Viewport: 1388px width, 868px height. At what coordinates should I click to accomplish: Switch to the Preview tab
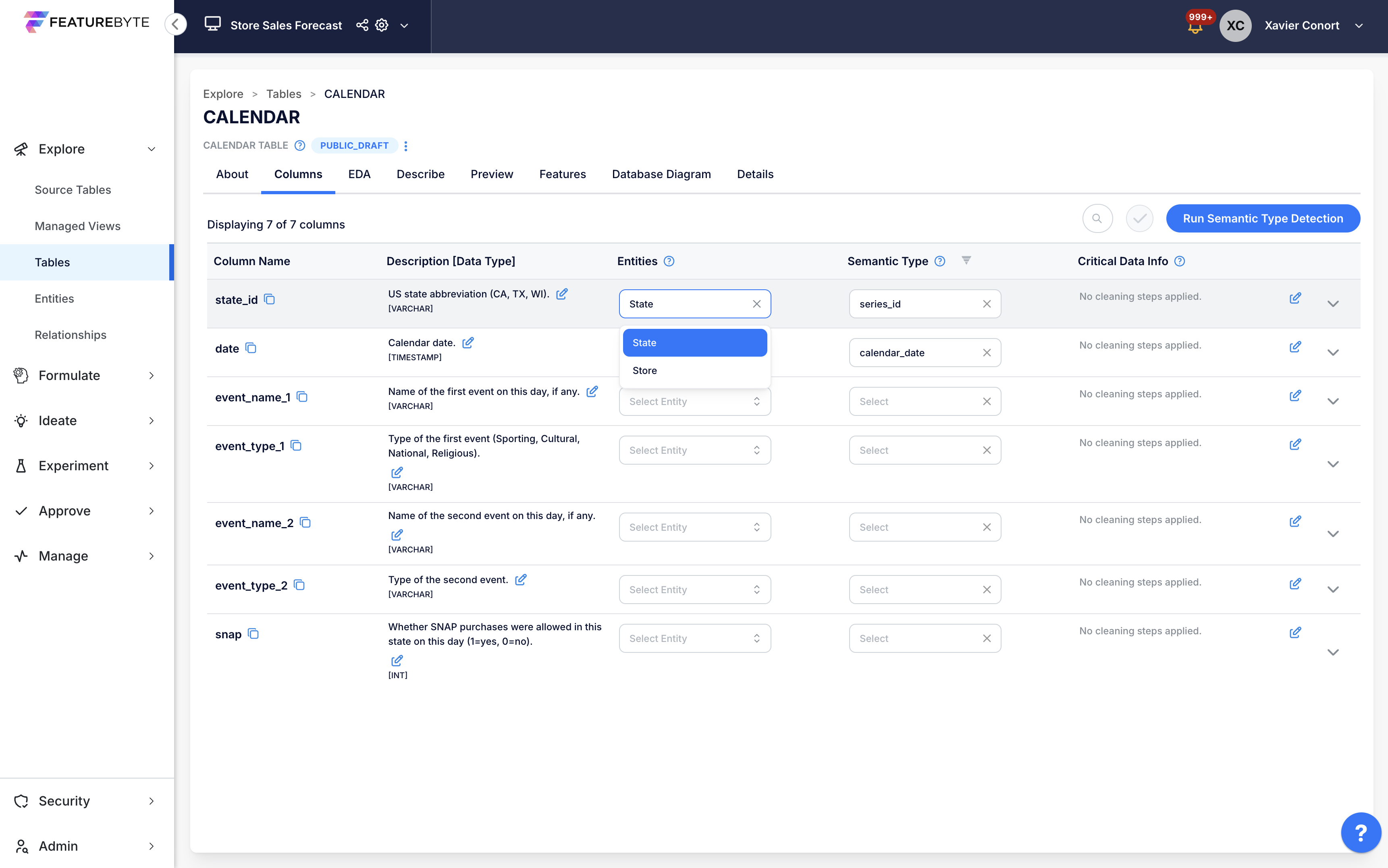[491, 174]
